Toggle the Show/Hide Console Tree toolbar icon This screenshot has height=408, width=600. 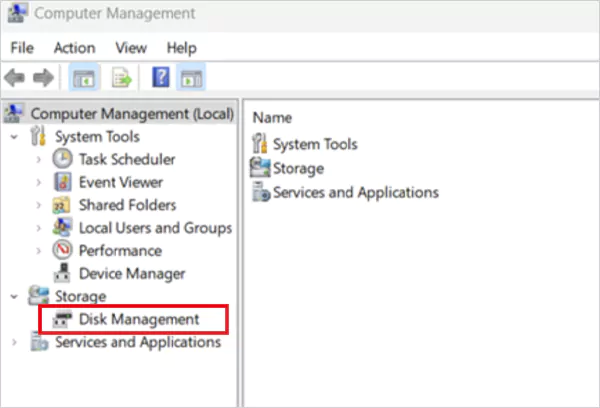[84, 78]
